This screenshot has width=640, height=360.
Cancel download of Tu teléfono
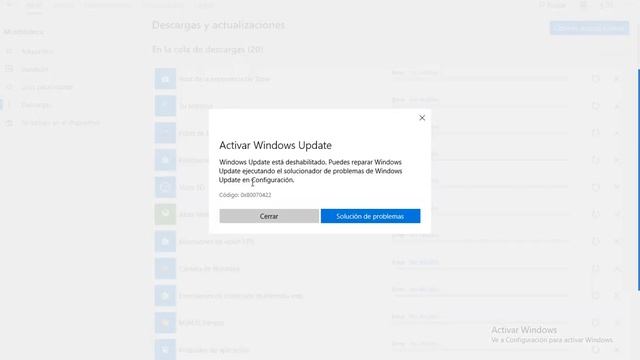[x=617, y=106]
